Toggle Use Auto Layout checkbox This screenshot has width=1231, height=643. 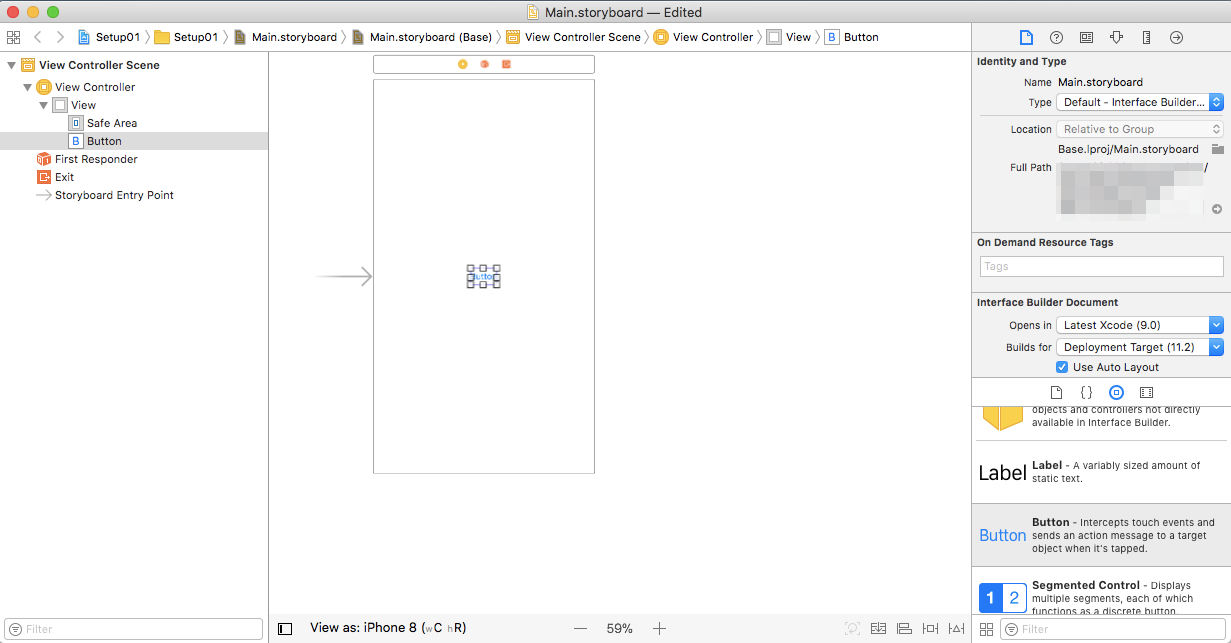[x=1062, y=367]
